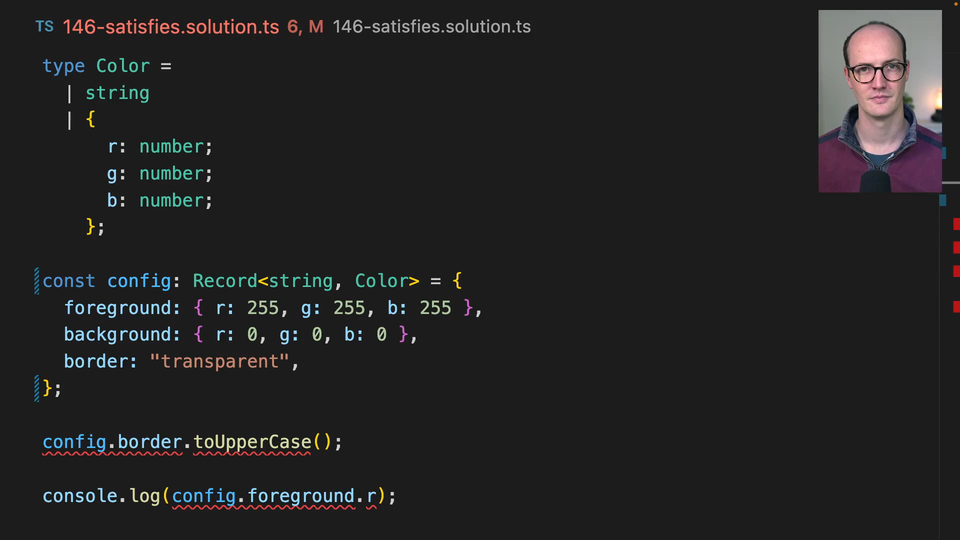The height and width of the screenshot is (540, 960).
Task: Click error-underlined "config" before .border
Action: (74, 442)
